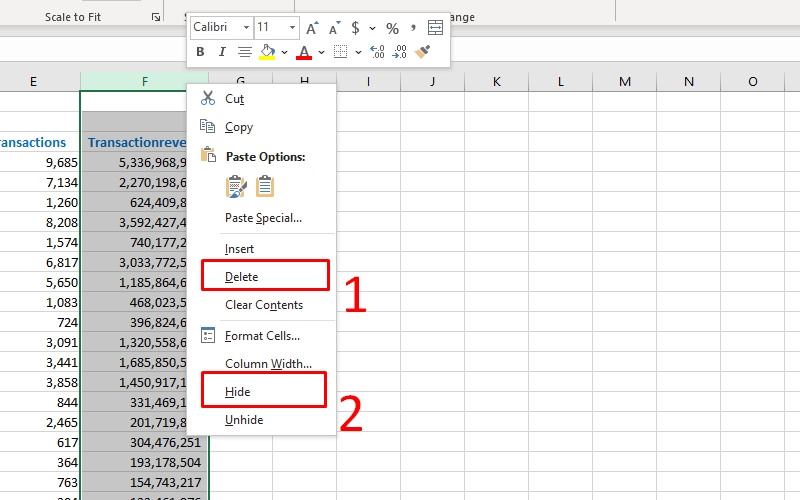The height and width of the screenshot is (500, 800).
Task: Click cell with value 304,476,251
Action: click(x=144, y=442)
